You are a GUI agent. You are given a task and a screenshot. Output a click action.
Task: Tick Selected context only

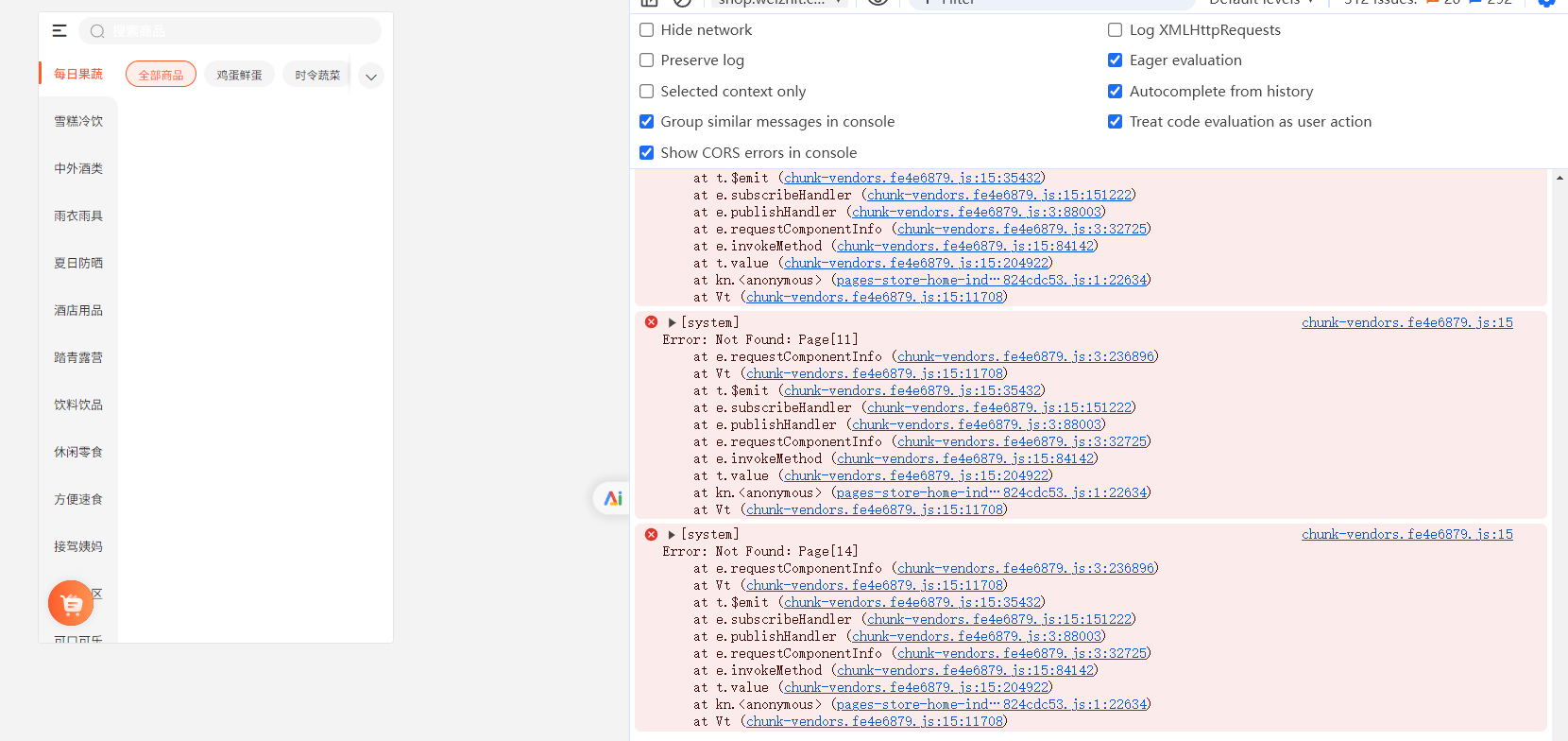tap(647, 92)
